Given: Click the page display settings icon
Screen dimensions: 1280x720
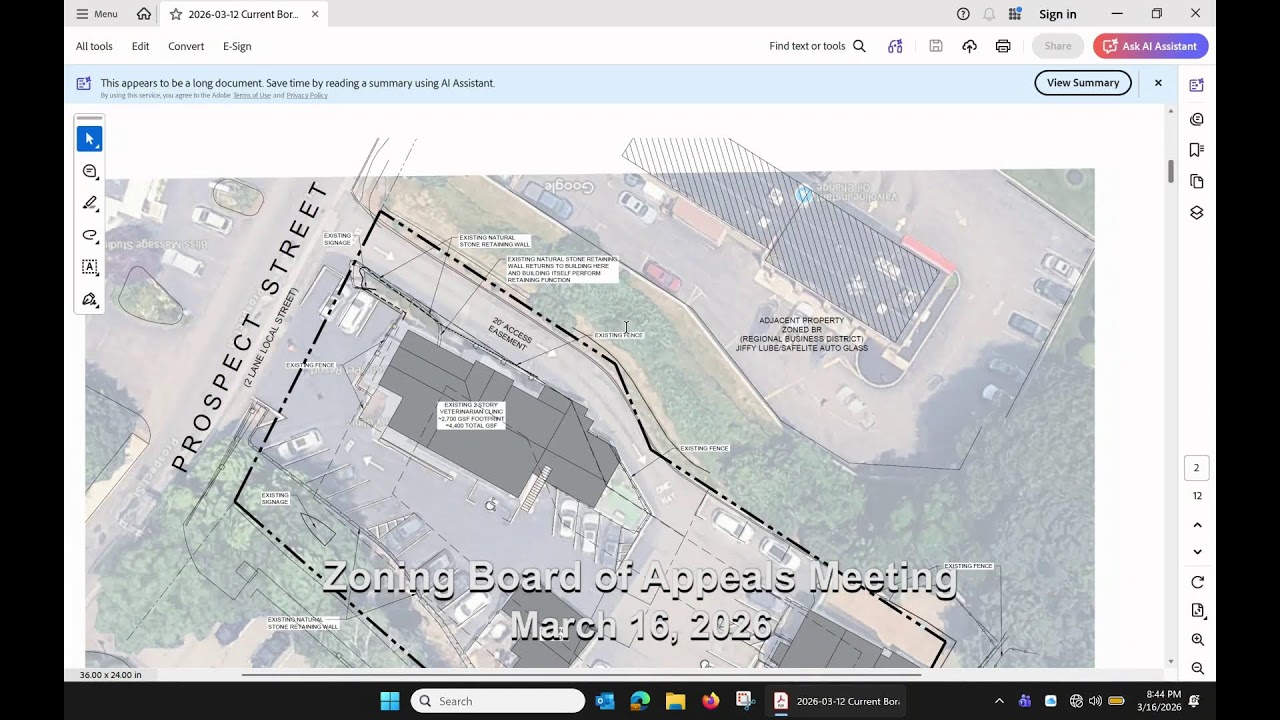Looking at the screenshot, I should pyautogui.click(x=1197, y=610).
